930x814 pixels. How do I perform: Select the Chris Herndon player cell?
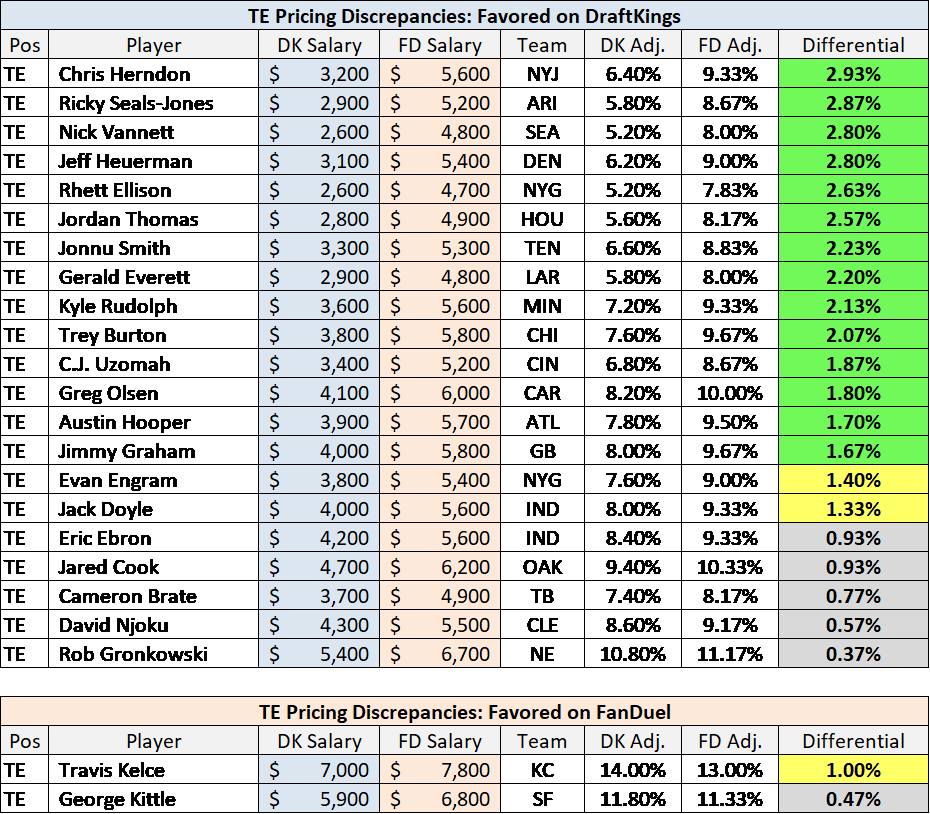(x=154, y=74)
